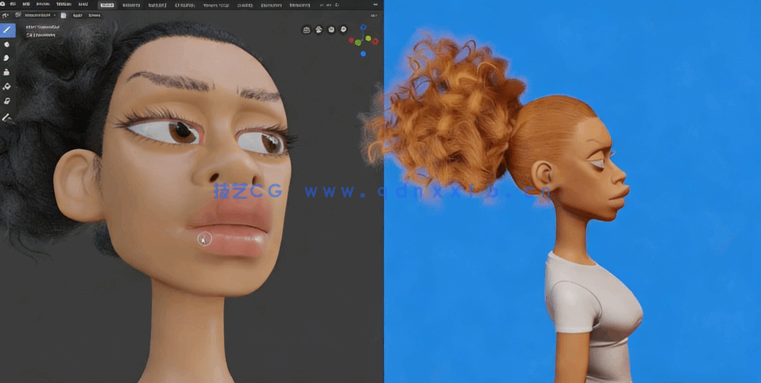Click small icon at top bar's right end
Image resolution: width=761 pixels, height=383 pixels.
pos(375,4)
